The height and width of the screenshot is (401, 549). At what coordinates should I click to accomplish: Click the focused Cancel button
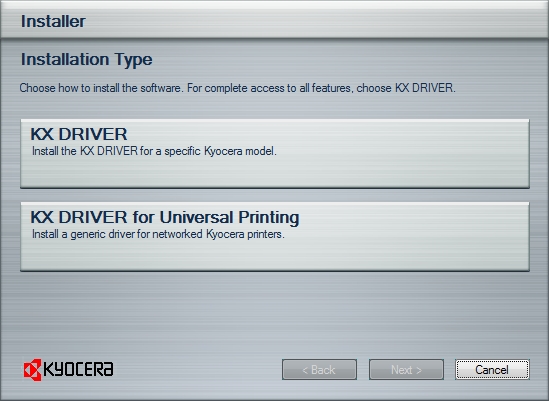[x=492, y=369]
